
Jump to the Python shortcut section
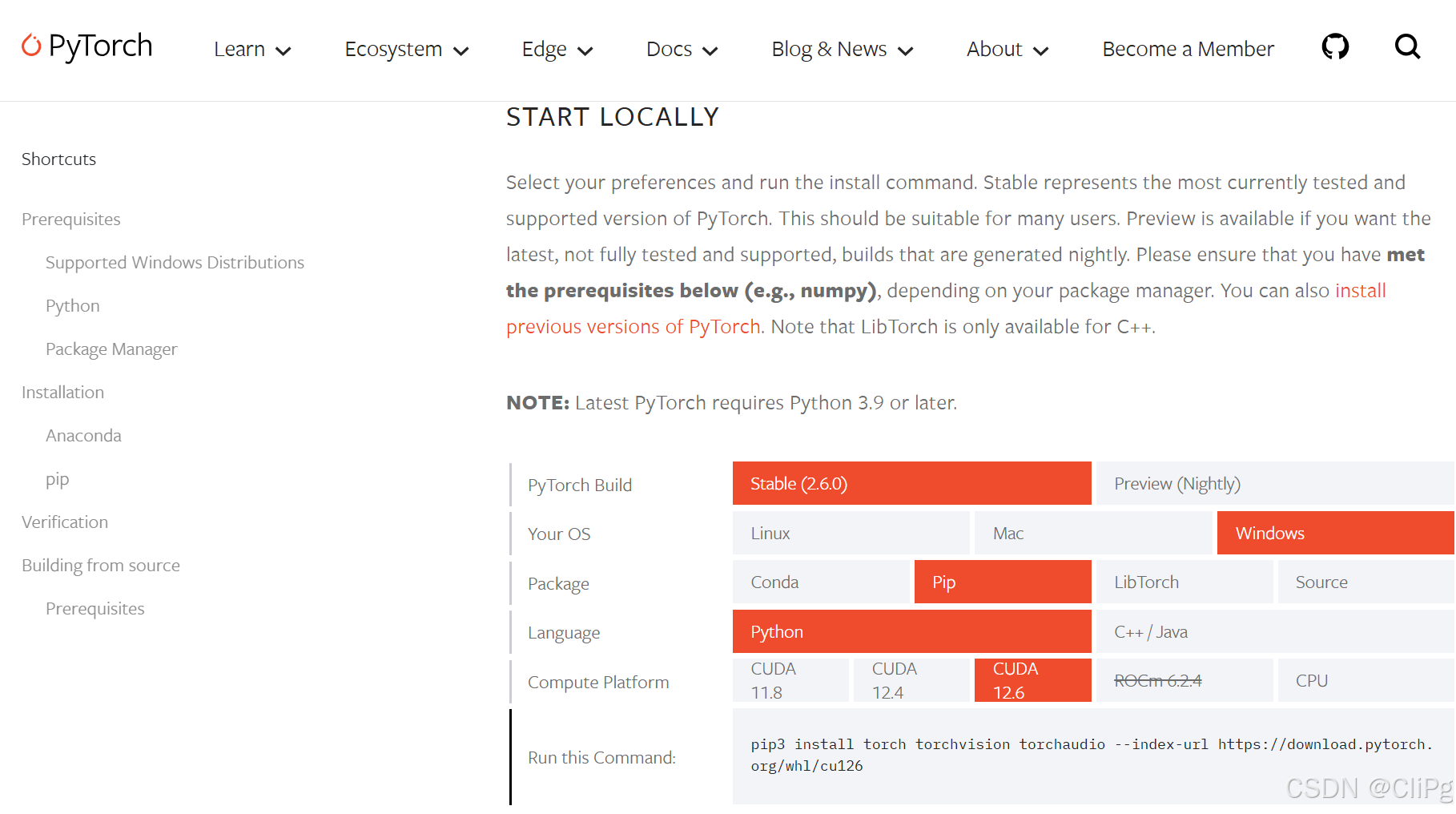click(73, 306)
